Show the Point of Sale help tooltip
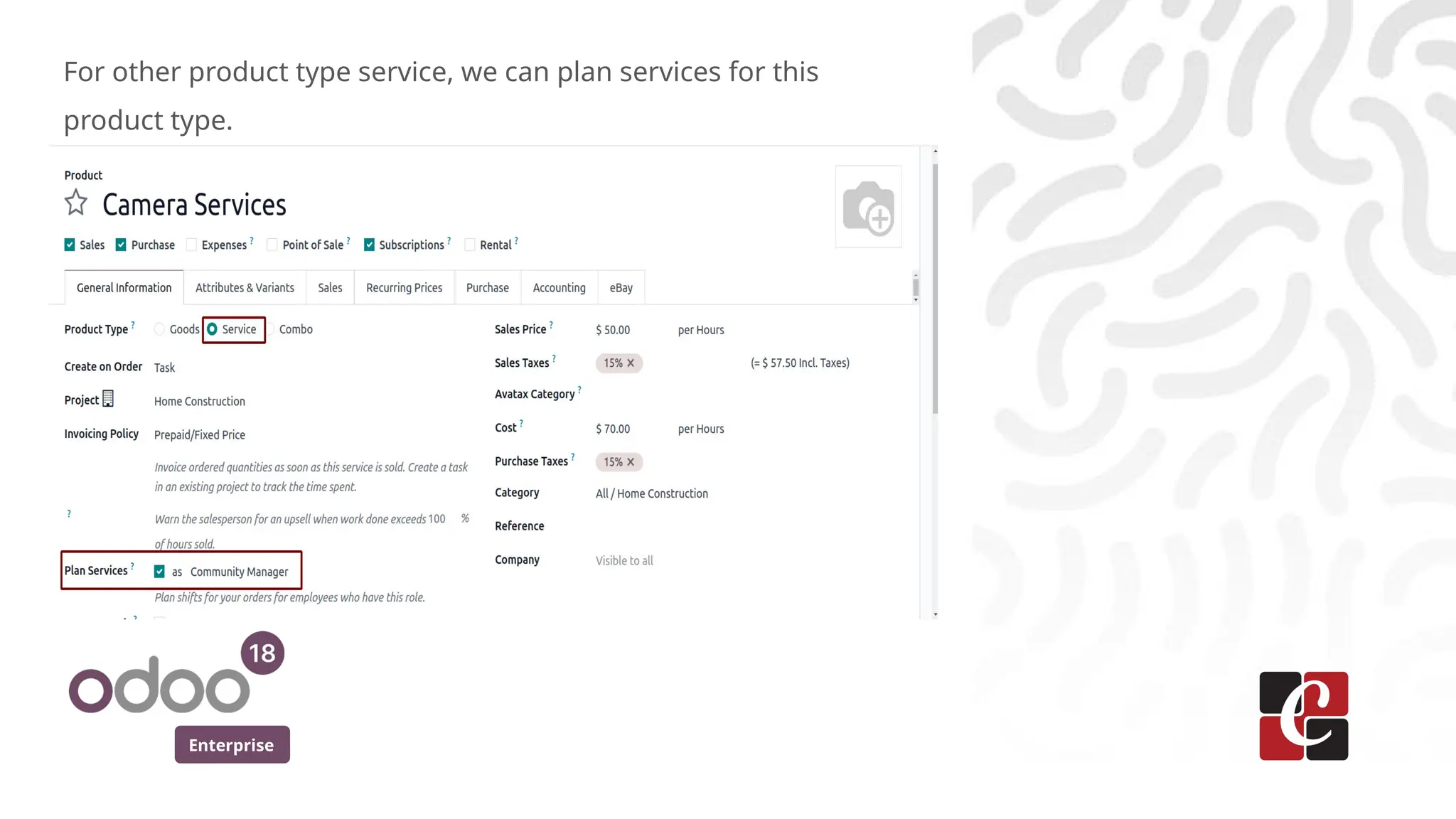This screenshot has width=1456, height=819. (348, 240)
